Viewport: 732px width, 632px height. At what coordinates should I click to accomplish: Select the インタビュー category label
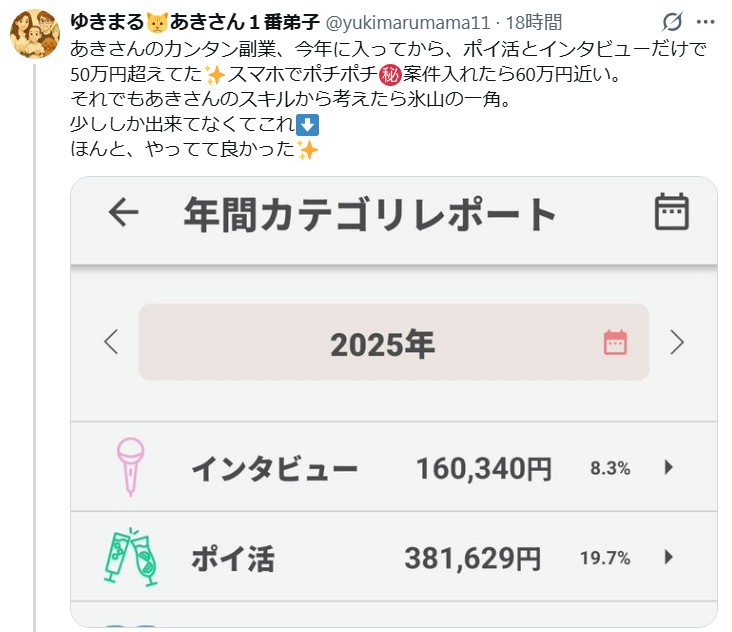273,467
